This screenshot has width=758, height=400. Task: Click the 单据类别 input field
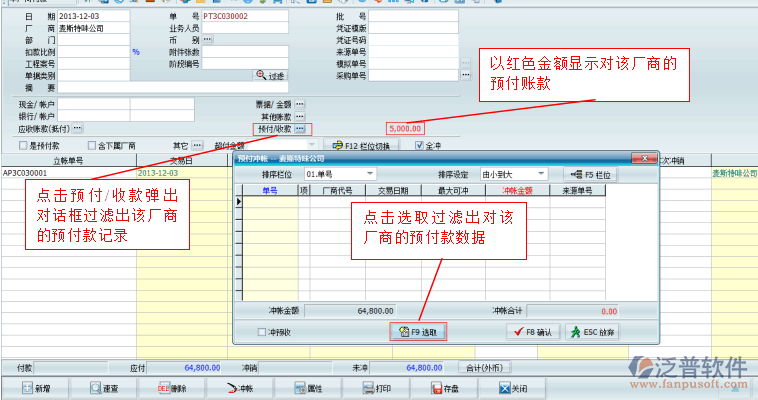click(93, 75)
